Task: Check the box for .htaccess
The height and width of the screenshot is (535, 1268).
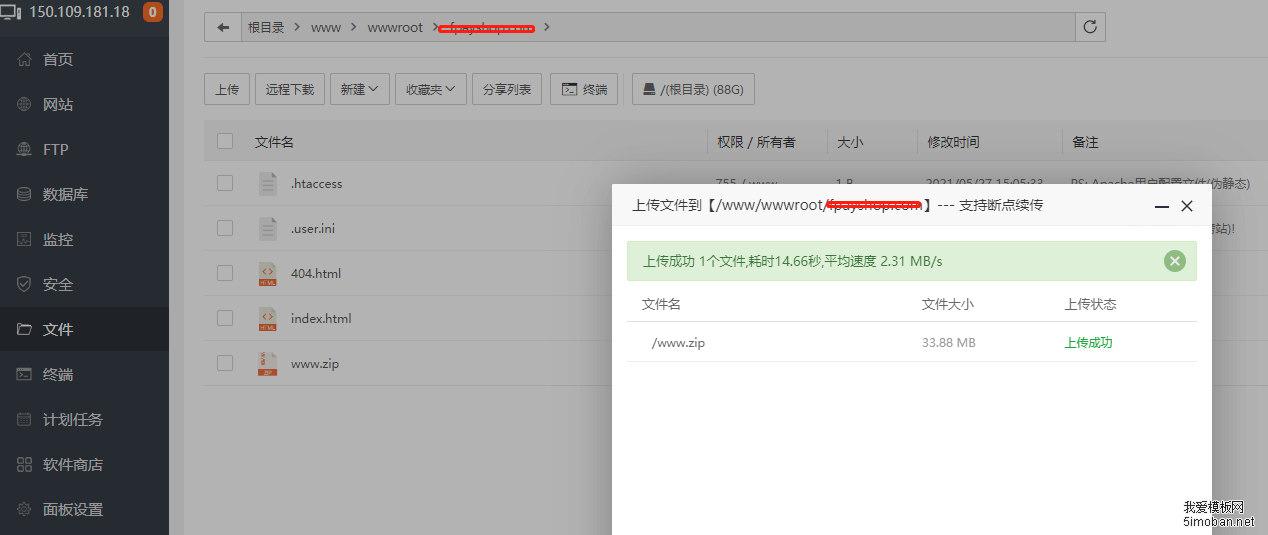Action: (225, 183)
